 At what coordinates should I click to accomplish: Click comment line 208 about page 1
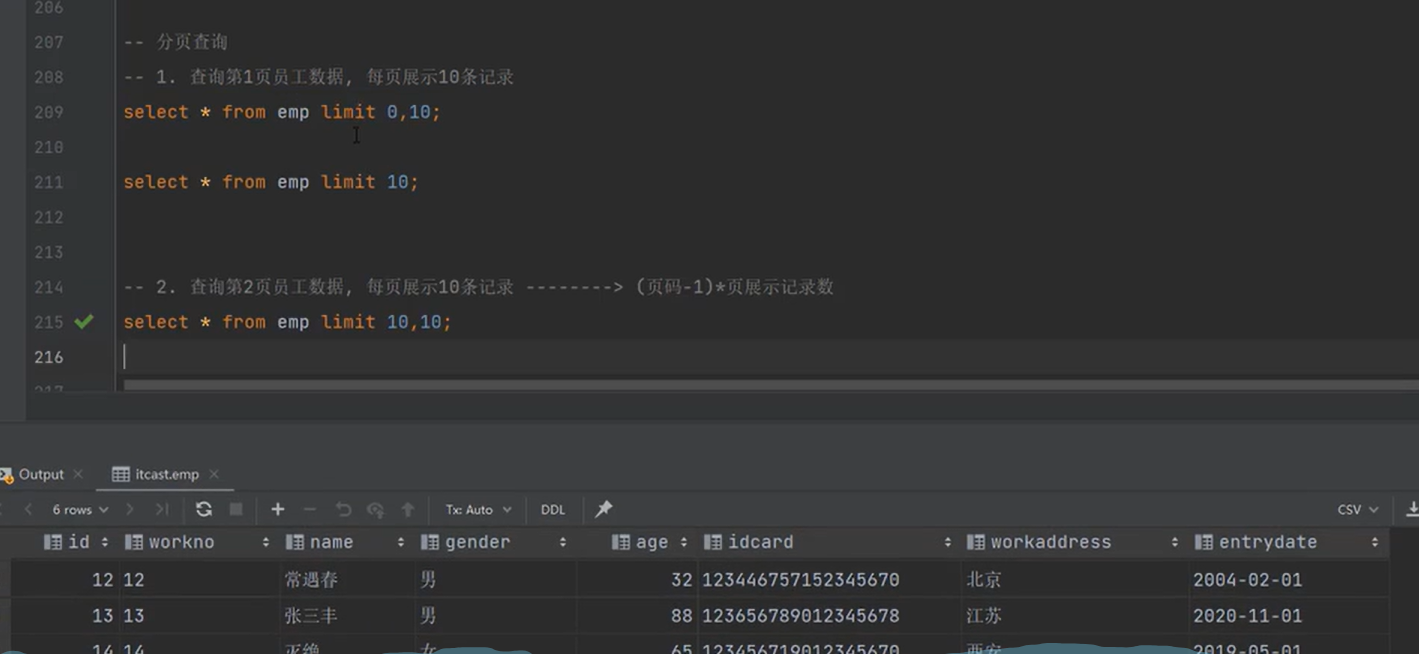pyautogui.click(x=319, y=77)
